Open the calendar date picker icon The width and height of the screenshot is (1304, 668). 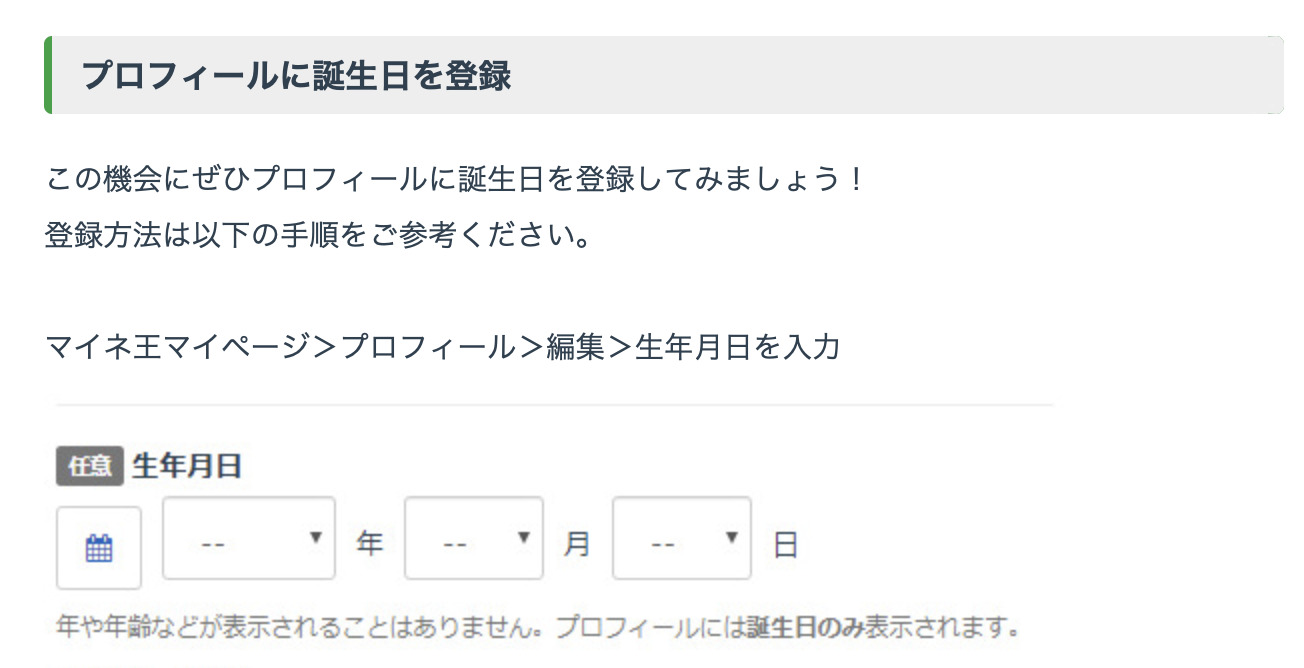[99, 547]
